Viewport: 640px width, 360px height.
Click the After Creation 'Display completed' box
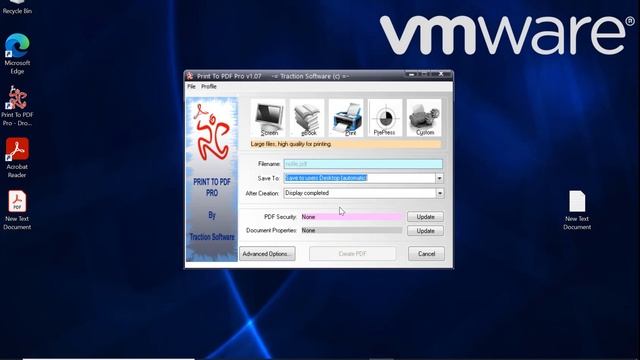(360, 193)
